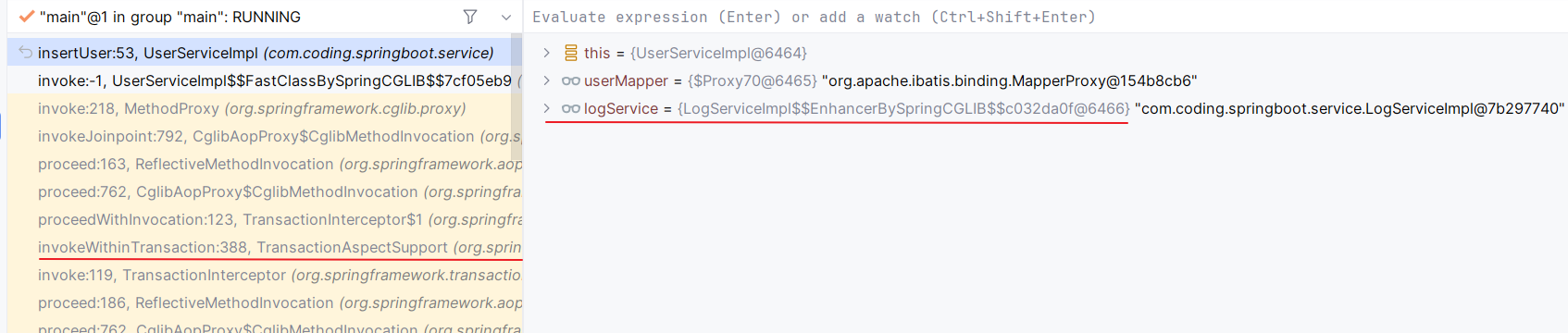The image size is (1568, 333).
Task: Select the invoke:119 TransactionInterceptor frame
Action: point(265,275)
